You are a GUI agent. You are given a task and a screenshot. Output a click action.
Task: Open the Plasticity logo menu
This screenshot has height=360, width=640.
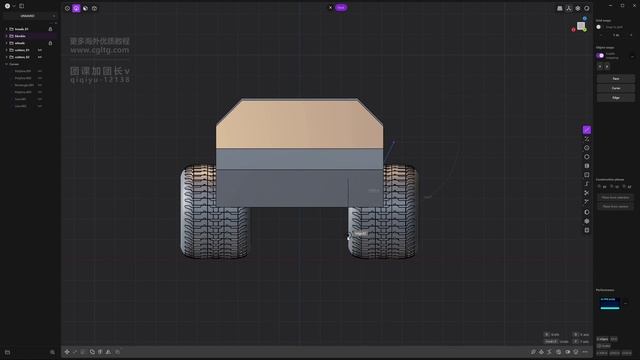(7, 6)
